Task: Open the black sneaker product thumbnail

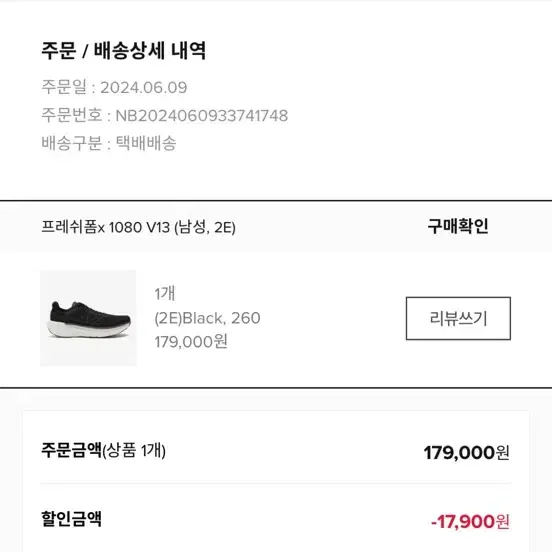Action: [88, 318]
